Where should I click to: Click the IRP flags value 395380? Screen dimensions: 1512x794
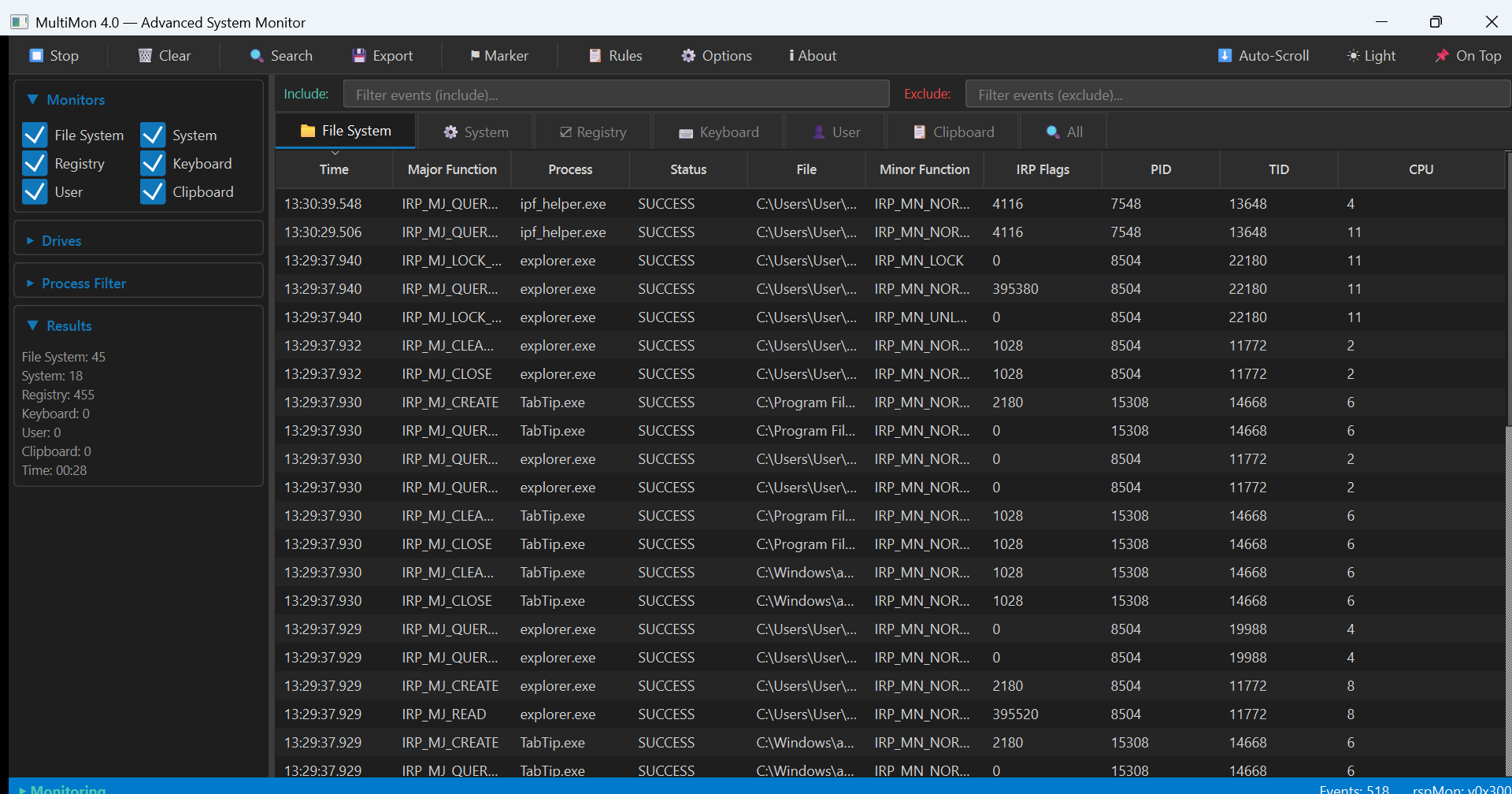tap(1015, 289)
